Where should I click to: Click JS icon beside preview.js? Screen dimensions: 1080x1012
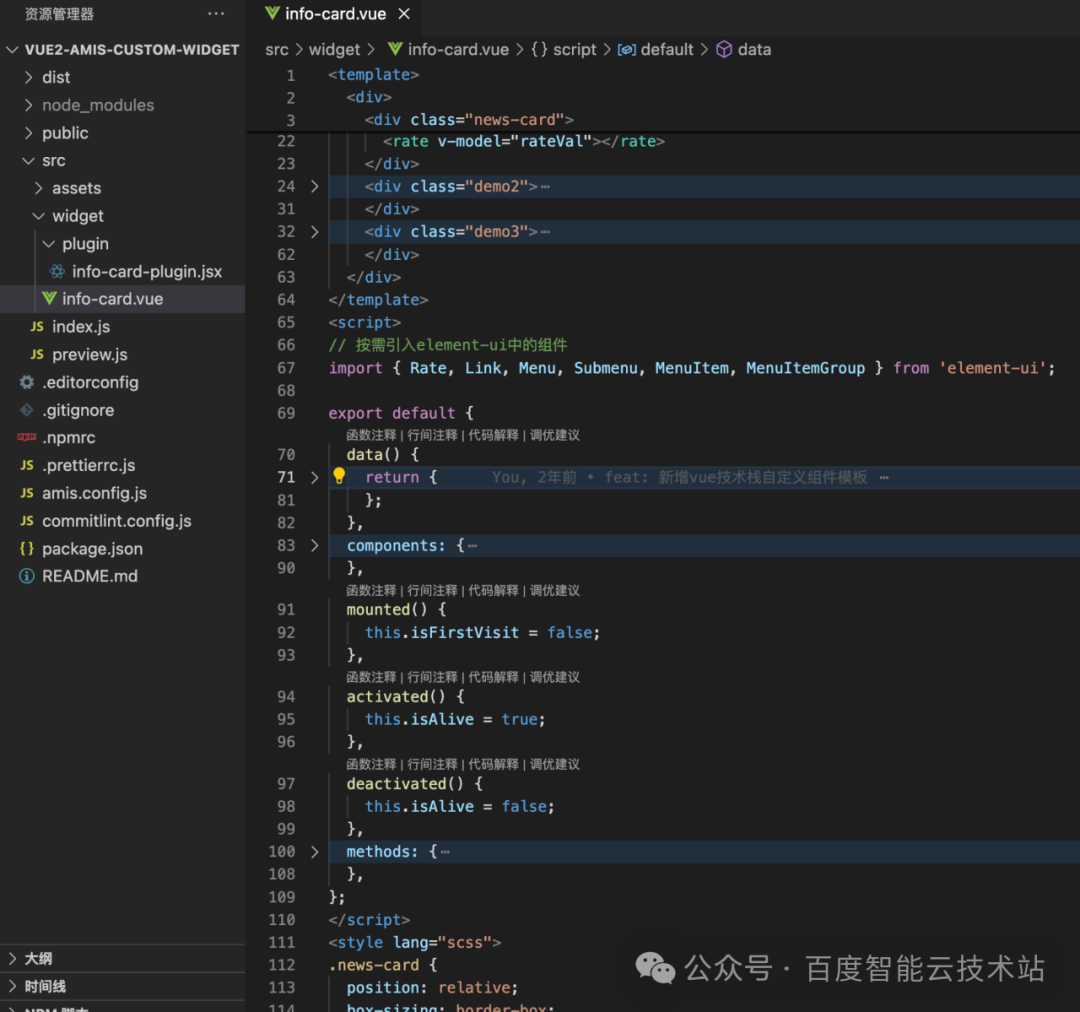coord(37,354)
